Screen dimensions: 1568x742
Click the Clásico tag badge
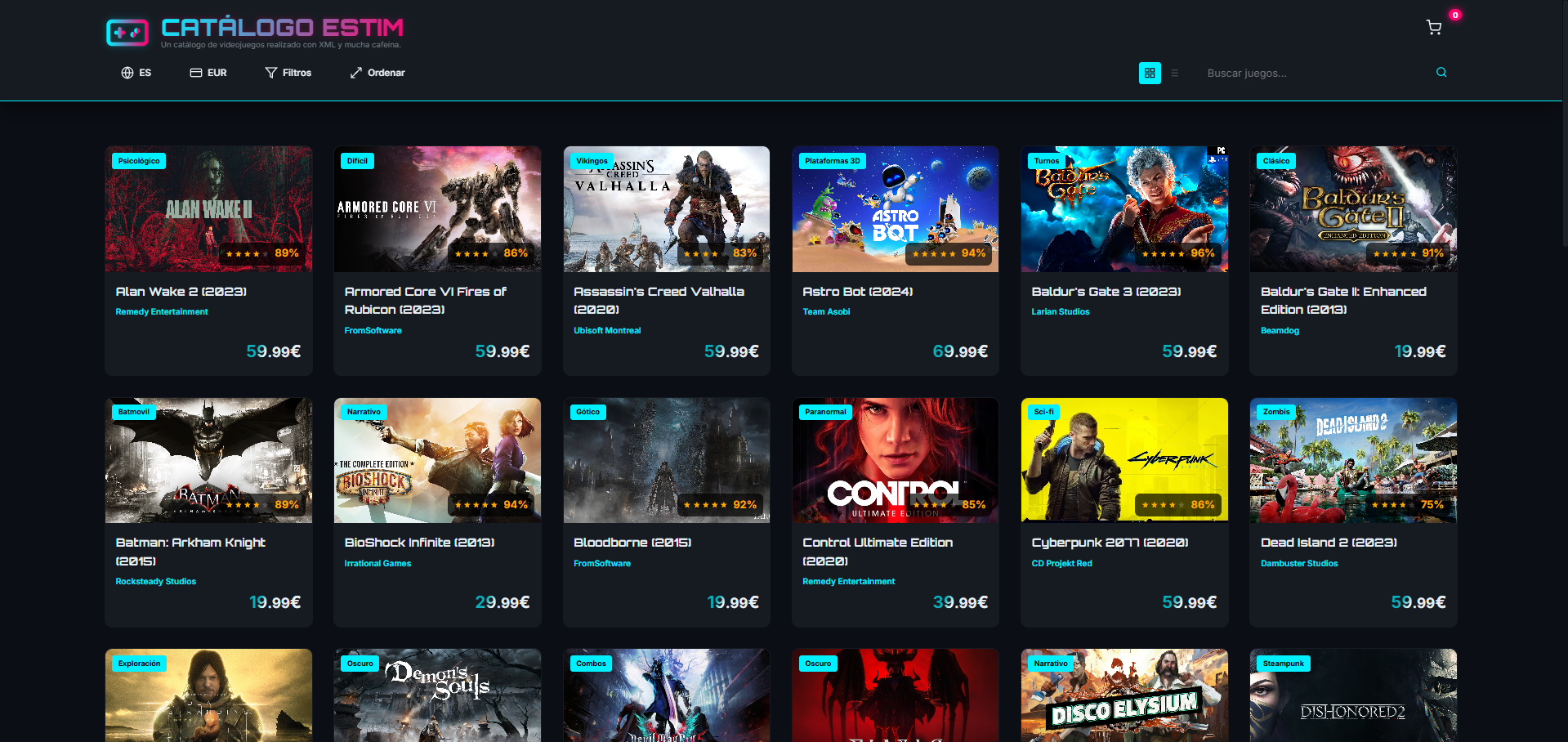coord(1276,161)
